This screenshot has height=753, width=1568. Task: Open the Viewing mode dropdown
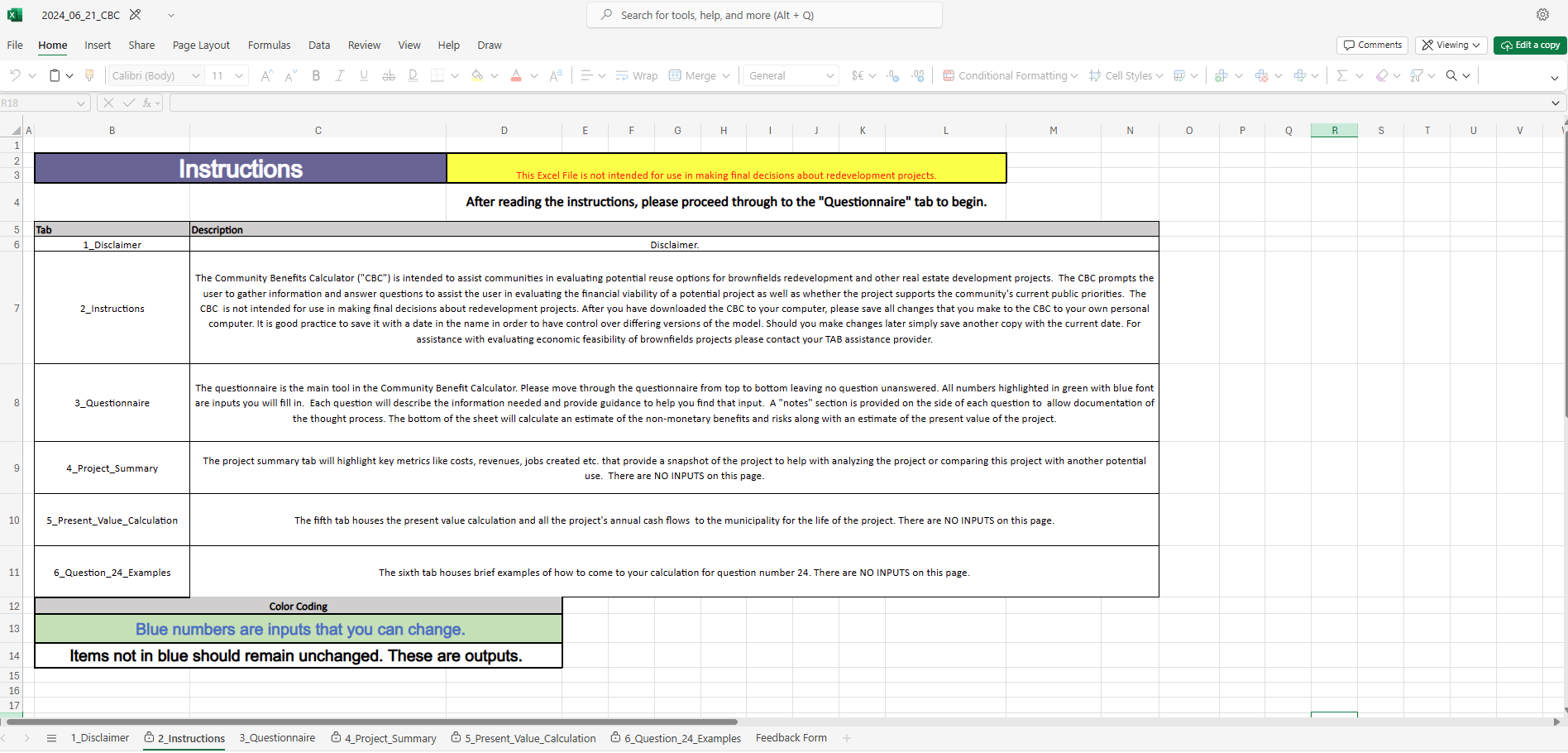(x=1451, y=45)
